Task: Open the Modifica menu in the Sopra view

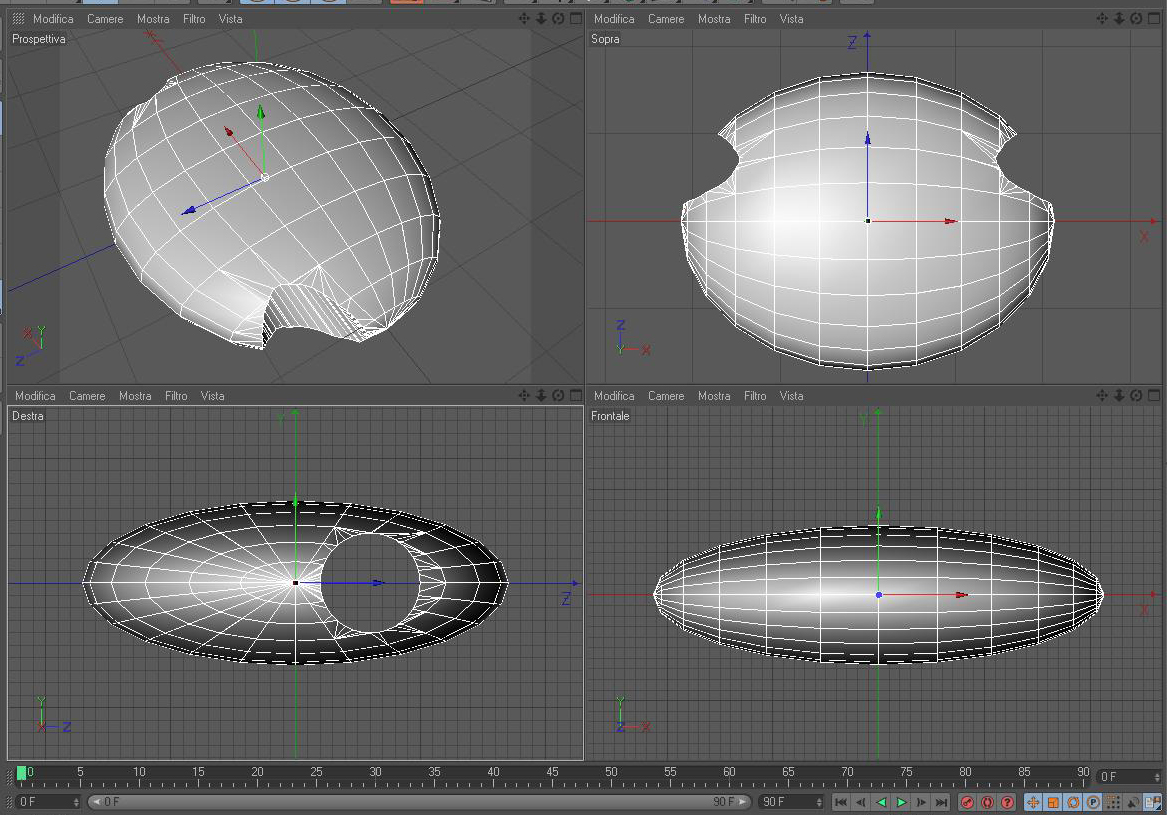Action: coord(614,19)
